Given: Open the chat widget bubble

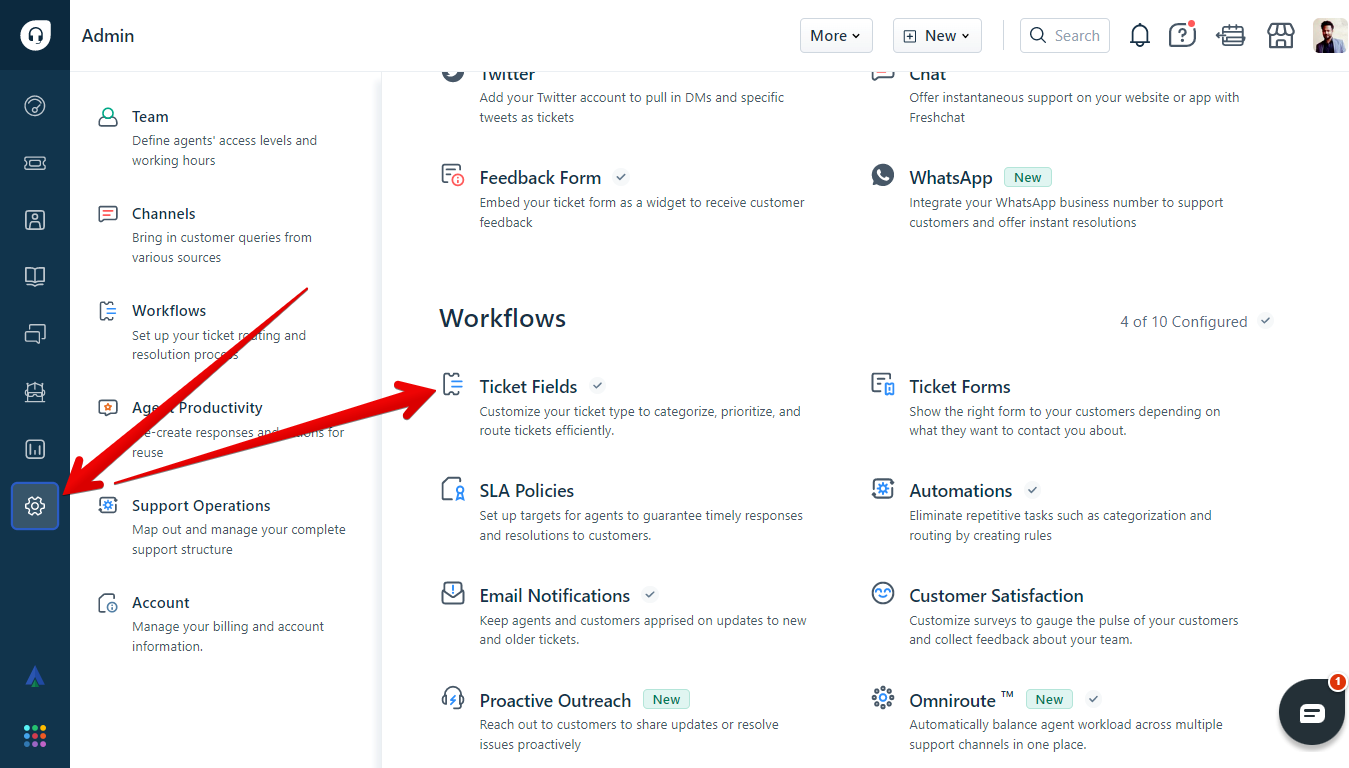Looking at the screenshot, I should [x=1312, y=712].
